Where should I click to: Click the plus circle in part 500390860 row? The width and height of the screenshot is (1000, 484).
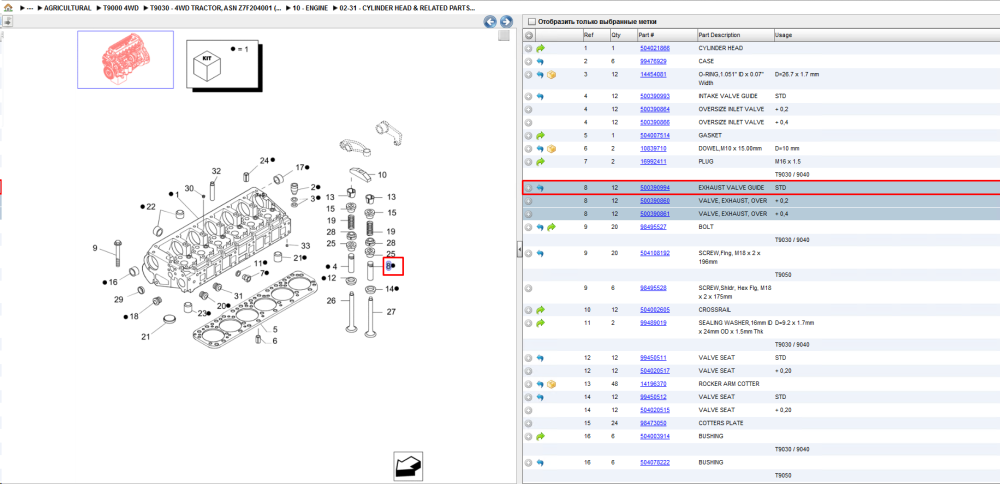click(x=529, y=201)
